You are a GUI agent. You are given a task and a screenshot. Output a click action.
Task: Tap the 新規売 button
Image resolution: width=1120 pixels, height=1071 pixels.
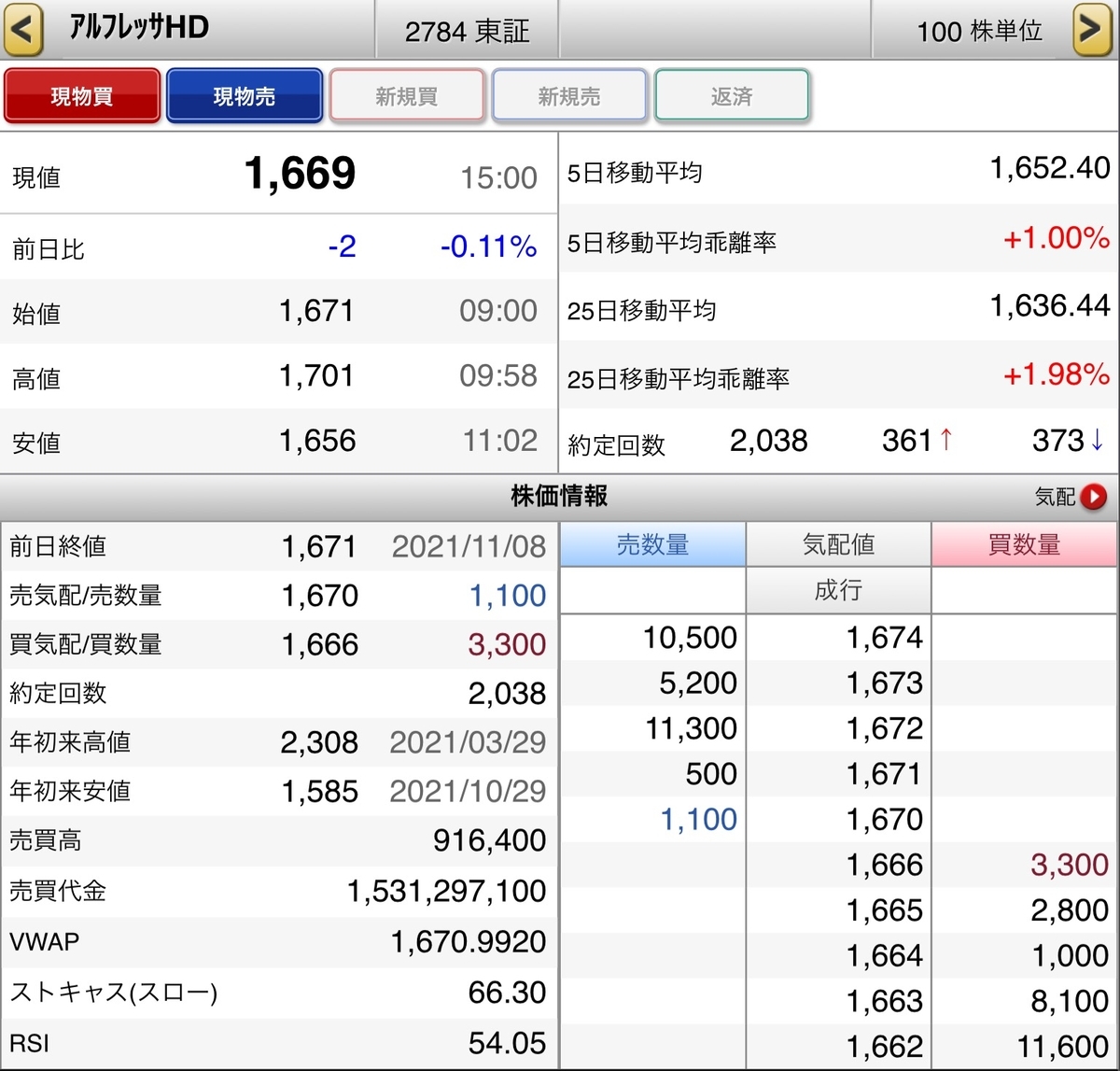(x=569, y=96)
